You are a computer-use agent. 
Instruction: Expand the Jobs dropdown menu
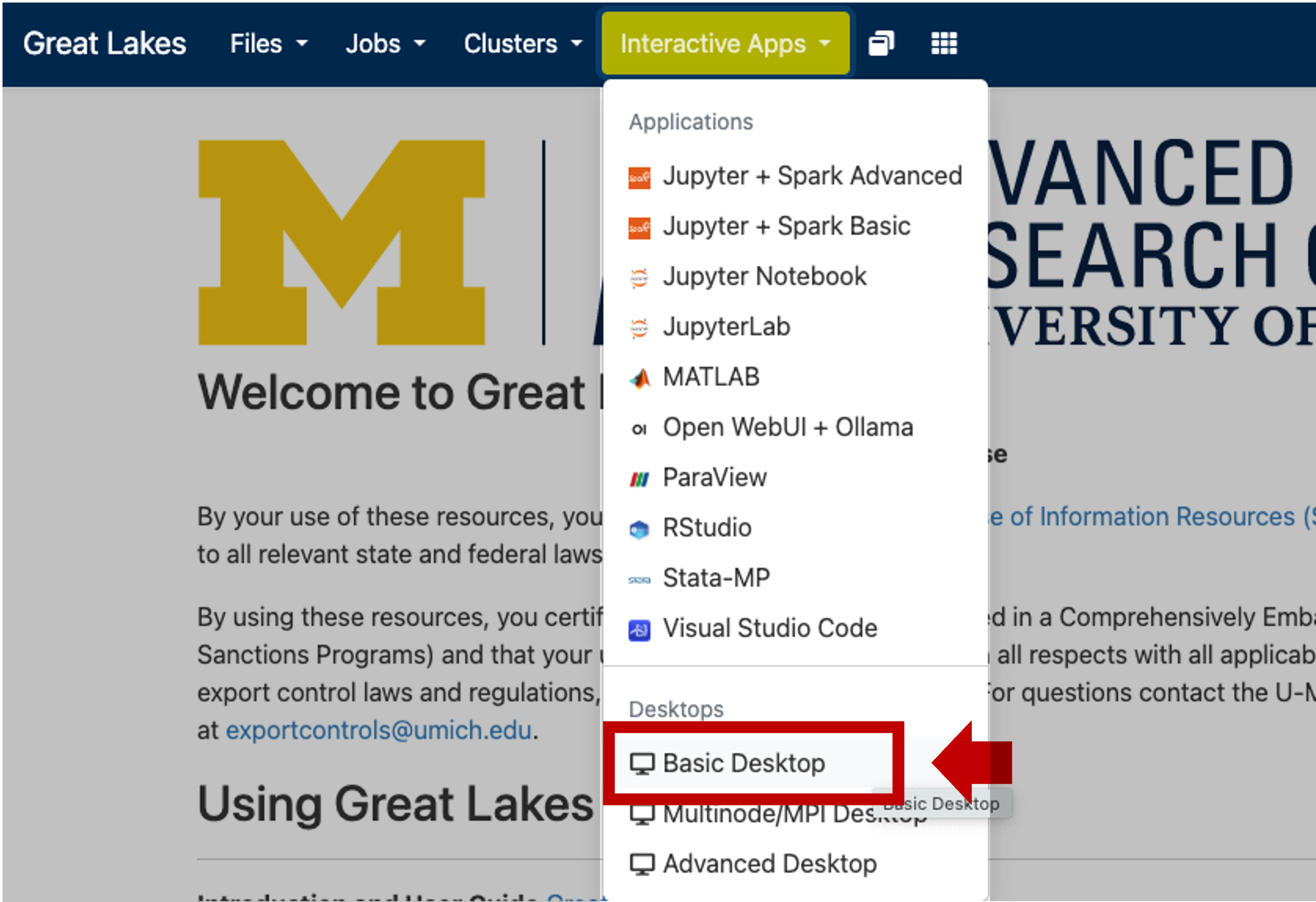385,43
